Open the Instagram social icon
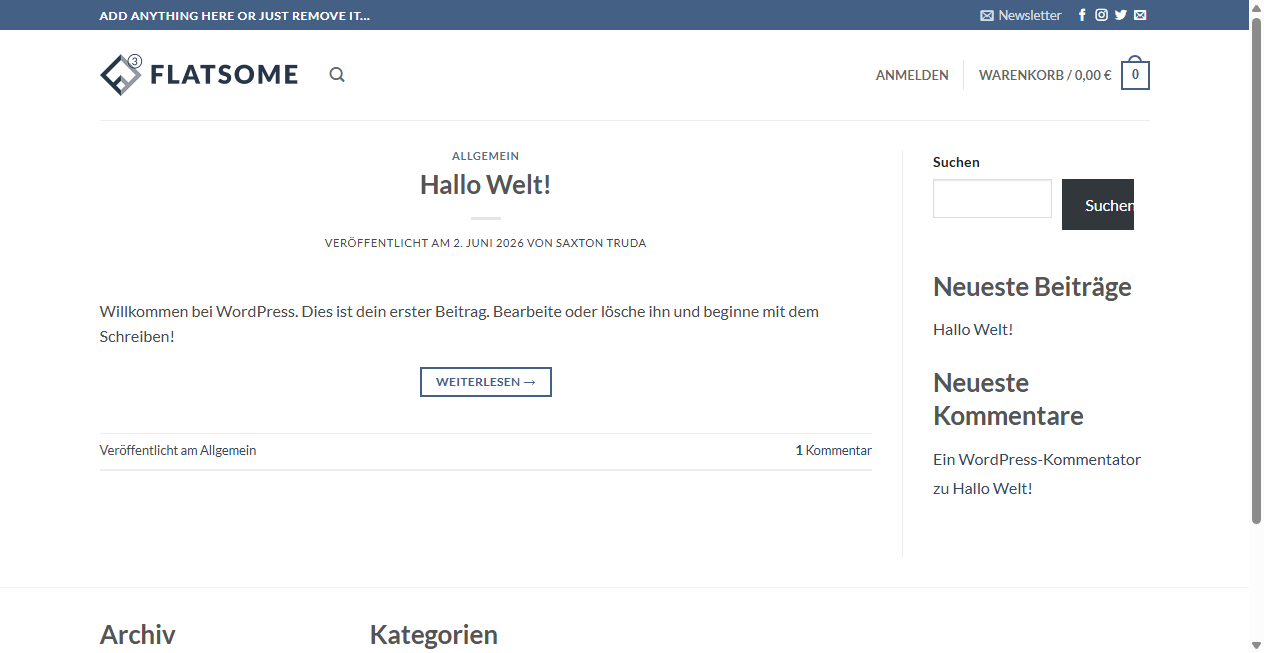The height and width of the screenshot is (653, 1264). tap(1101, 15)
